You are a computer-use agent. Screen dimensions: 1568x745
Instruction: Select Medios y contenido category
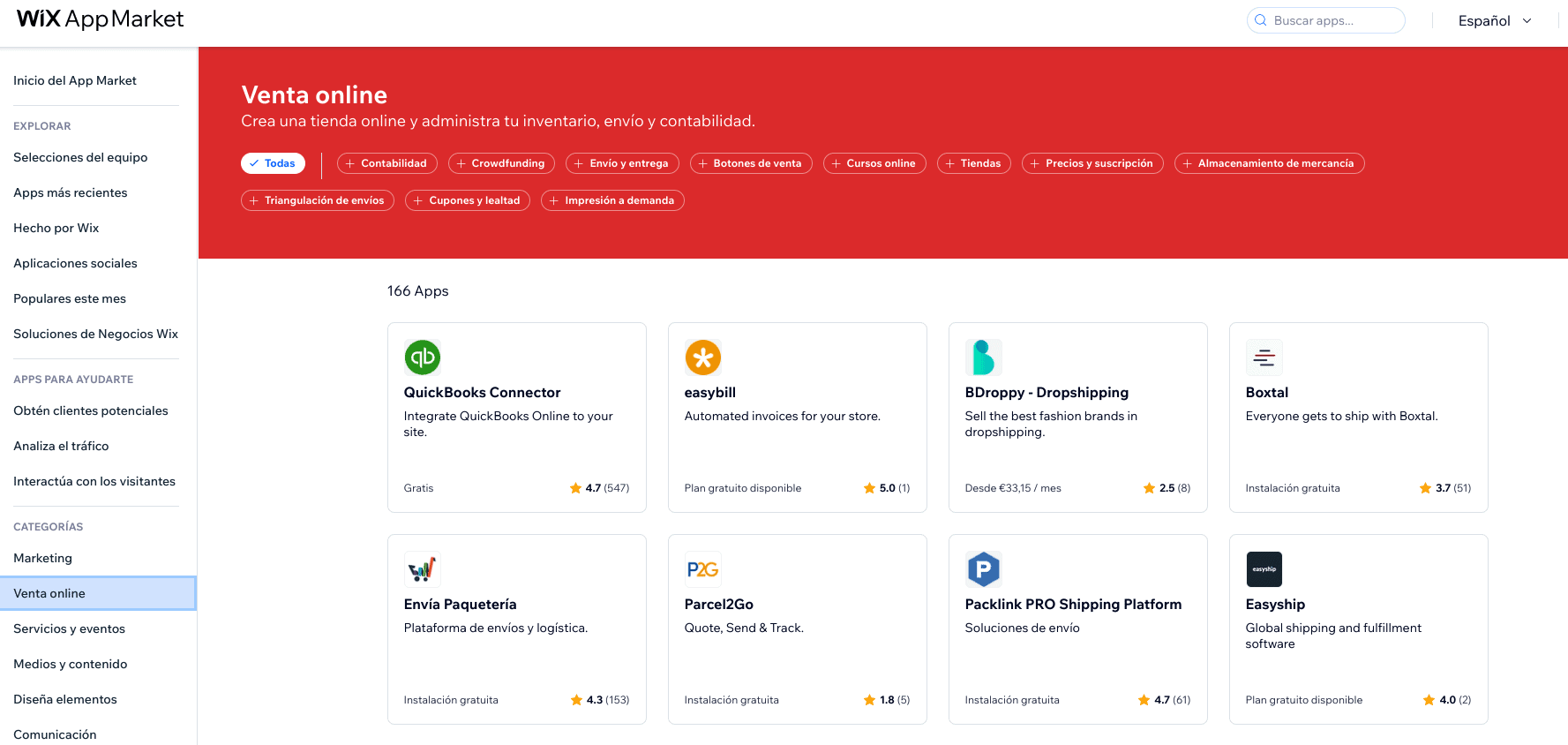click(x=71, y=664)
